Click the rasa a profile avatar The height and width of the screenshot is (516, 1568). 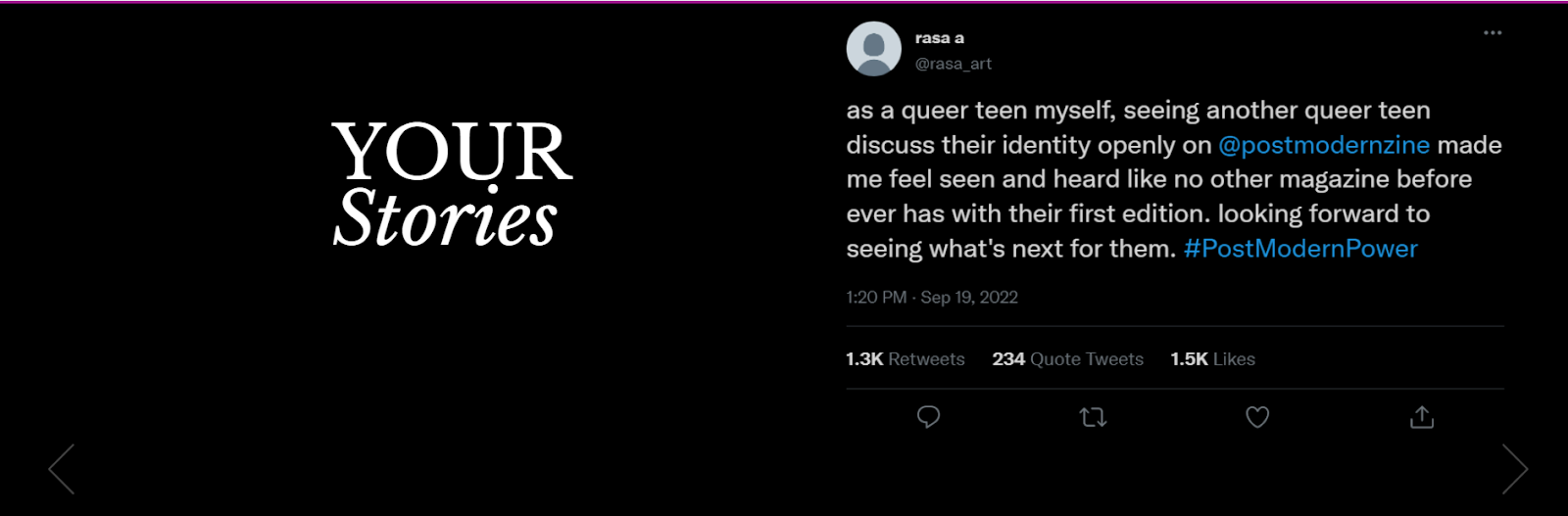point(873,49)
